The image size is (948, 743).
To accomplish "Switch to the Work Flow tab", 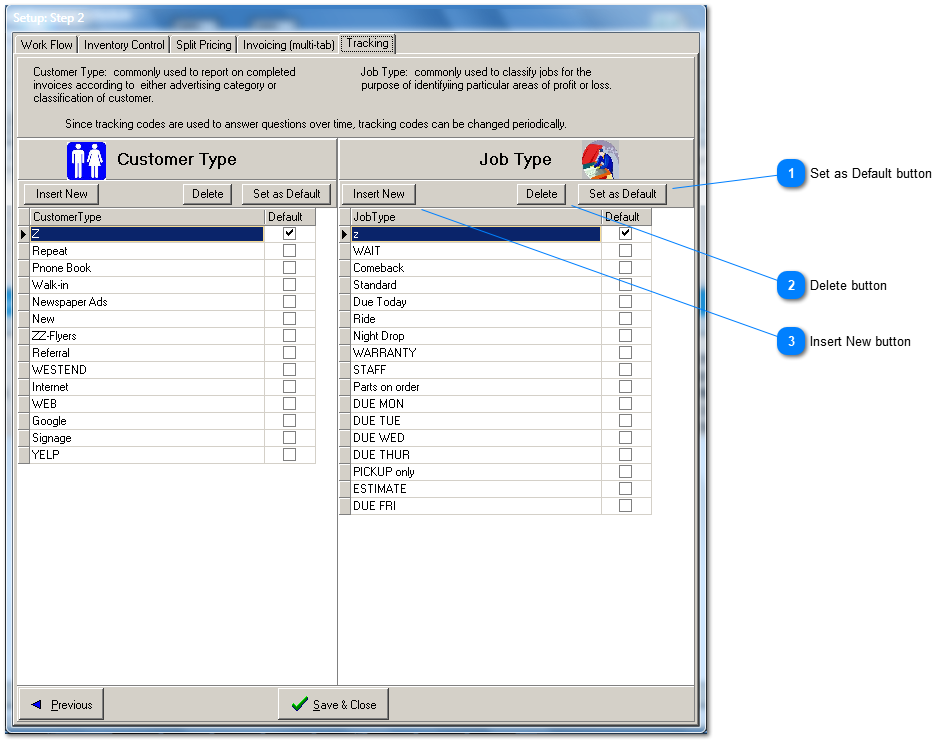I will pos(47,45).
